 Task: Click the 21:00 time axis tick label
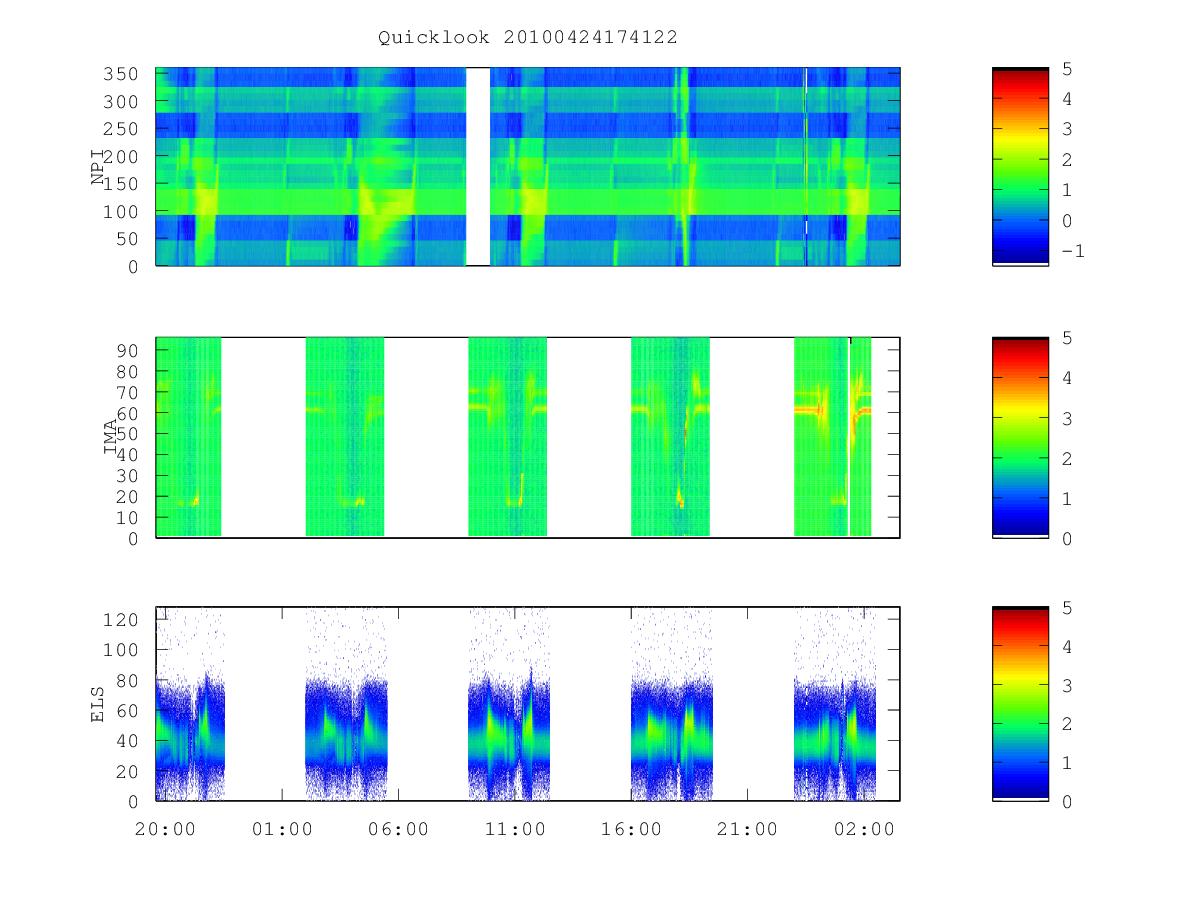tap(748, 830)
